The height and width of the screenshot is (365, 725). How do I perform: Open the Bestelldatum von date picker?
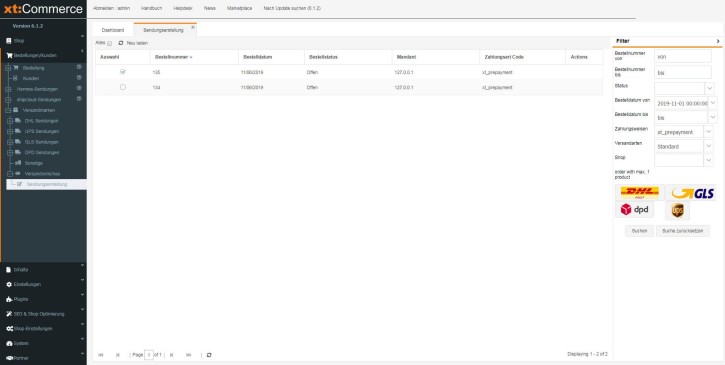(713, 103)
